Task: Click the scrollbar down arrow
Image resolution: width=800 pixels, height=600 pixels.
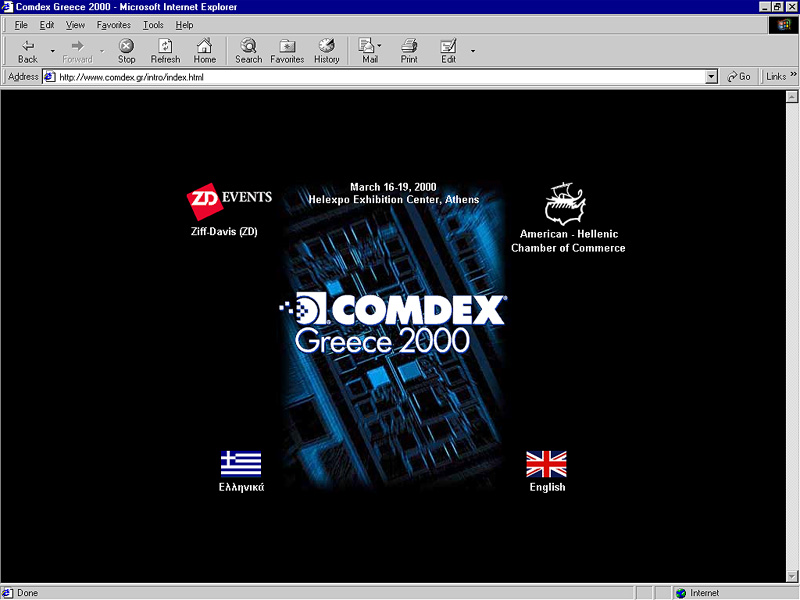Action: click(x=792, y=576)
